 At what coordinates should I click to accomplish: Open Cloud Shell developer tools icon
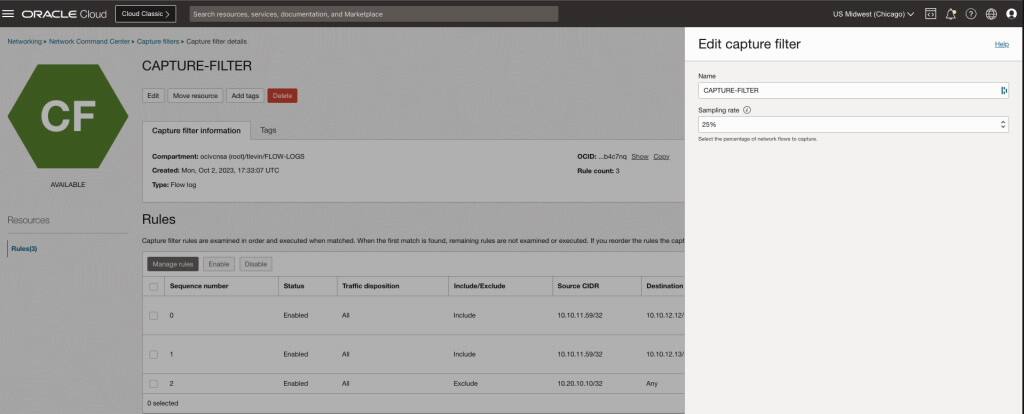[x=931, y=14]
